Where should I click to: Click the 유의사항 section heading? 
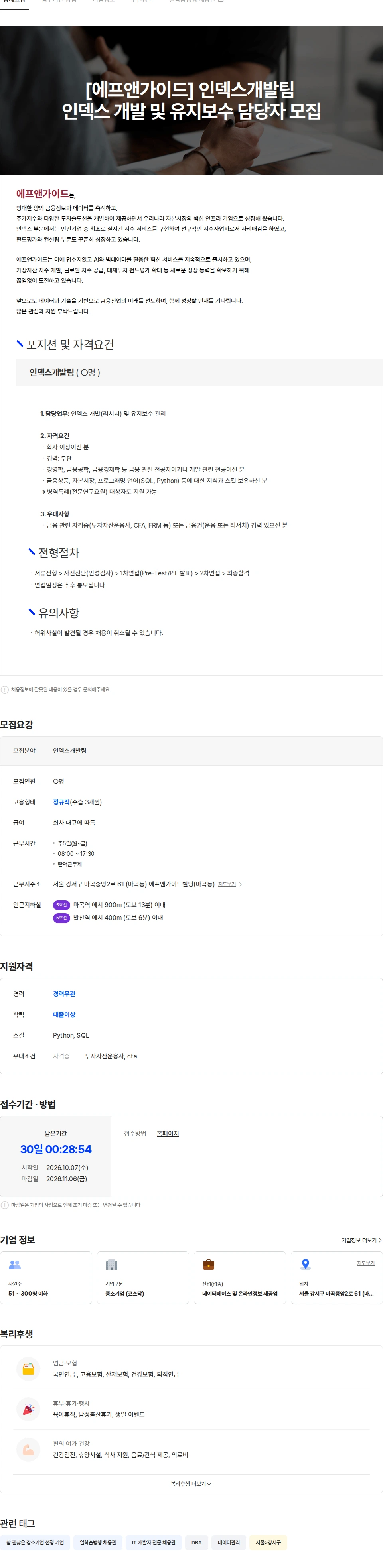pos(59,613)
